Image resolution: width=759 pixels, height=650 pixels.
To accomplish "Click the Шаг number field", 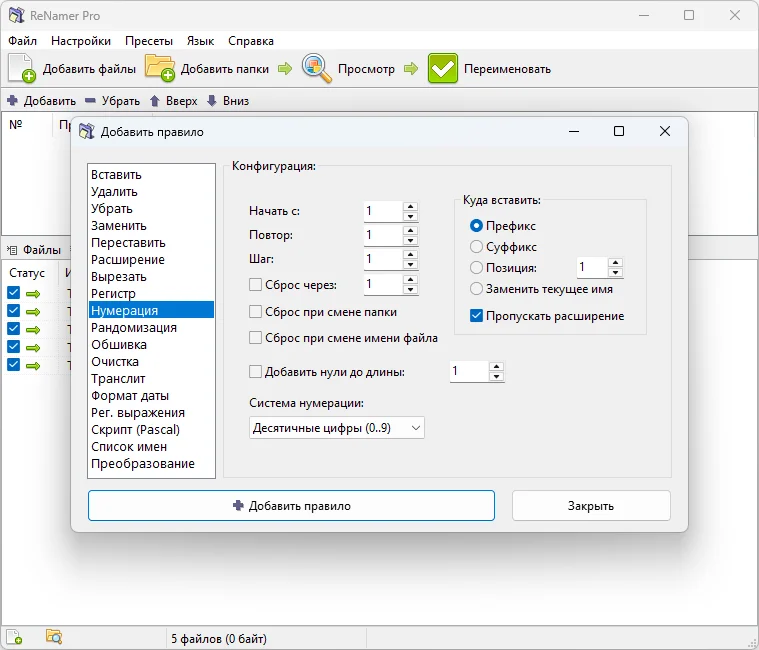I will pyautogui.click(x=383, y=259).
